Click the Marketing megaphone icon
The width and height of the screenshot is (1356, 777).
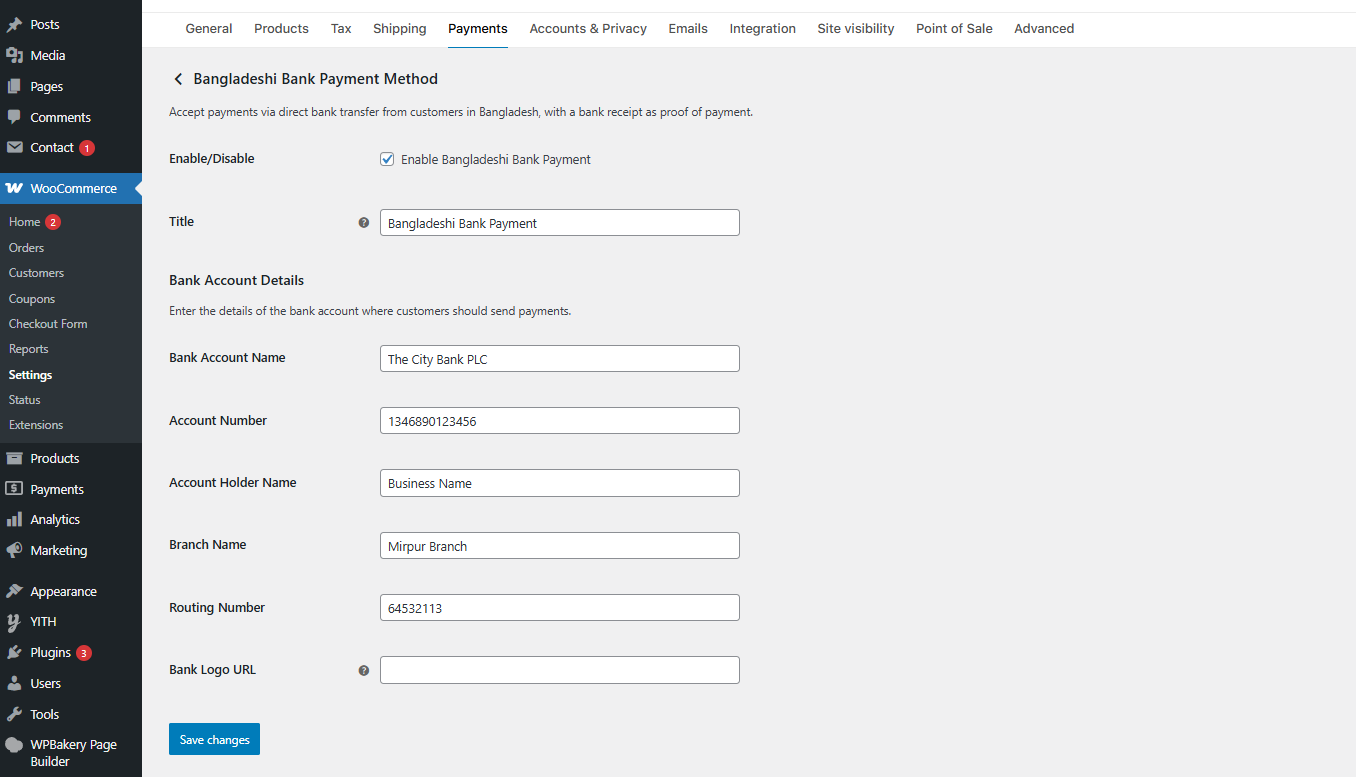tap(14, 550)
